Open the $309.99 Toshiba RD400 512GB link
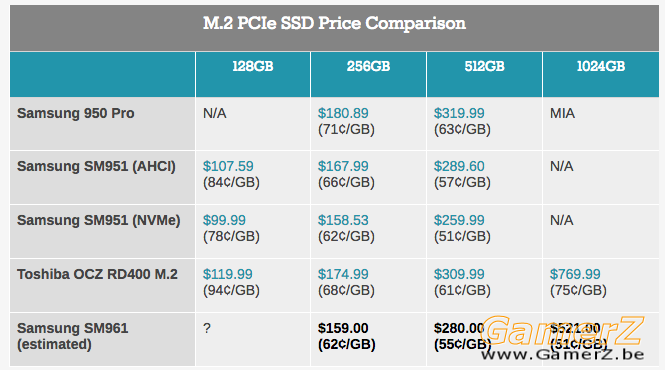The height and width of the screenshot is (370, 665). pyautogui.click(x=459, y=274)
